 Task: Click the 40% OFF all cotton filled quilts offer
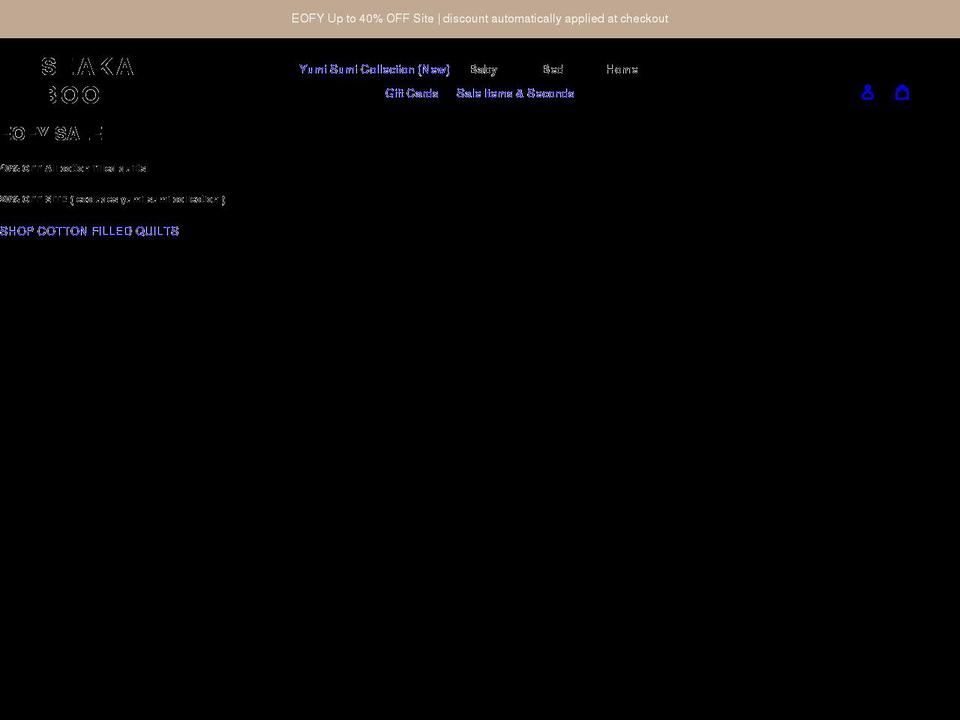[73, 168]
